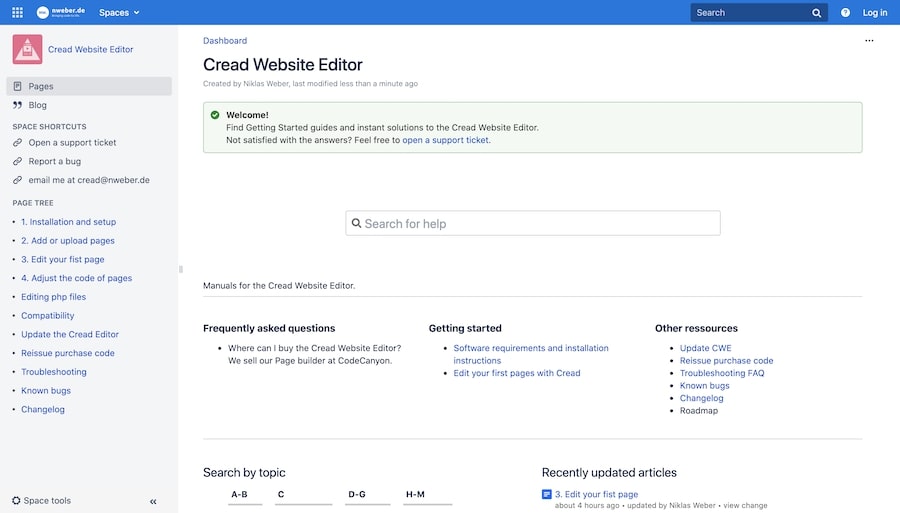Open Update the Cread Editor page
Viewport: 900px width, 513px height.
click(x=70, y=334)
